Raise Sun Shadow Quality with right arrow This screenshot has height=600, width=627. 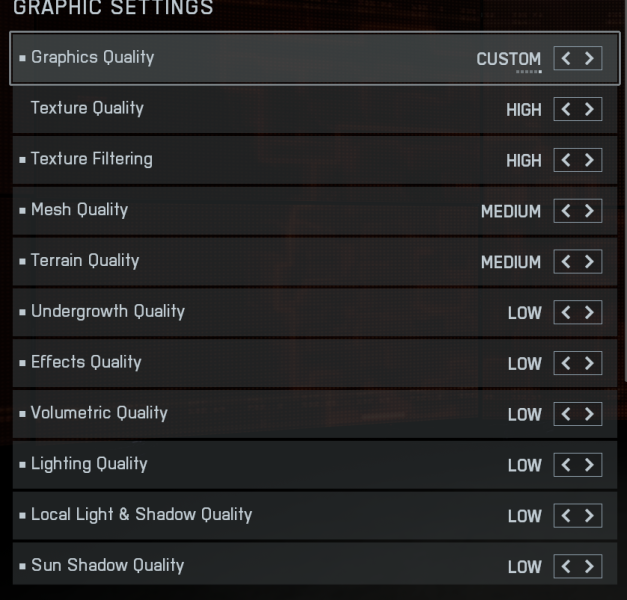590,567
